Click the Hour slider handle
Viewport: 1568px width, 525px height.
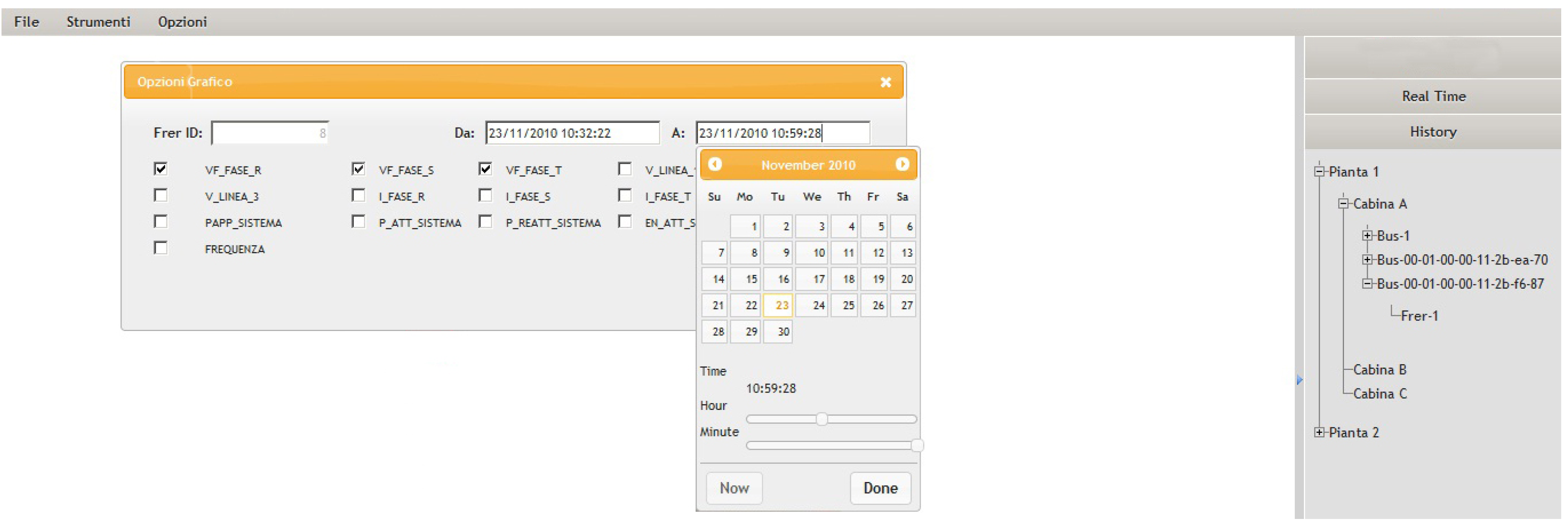(x=822, y=419)
